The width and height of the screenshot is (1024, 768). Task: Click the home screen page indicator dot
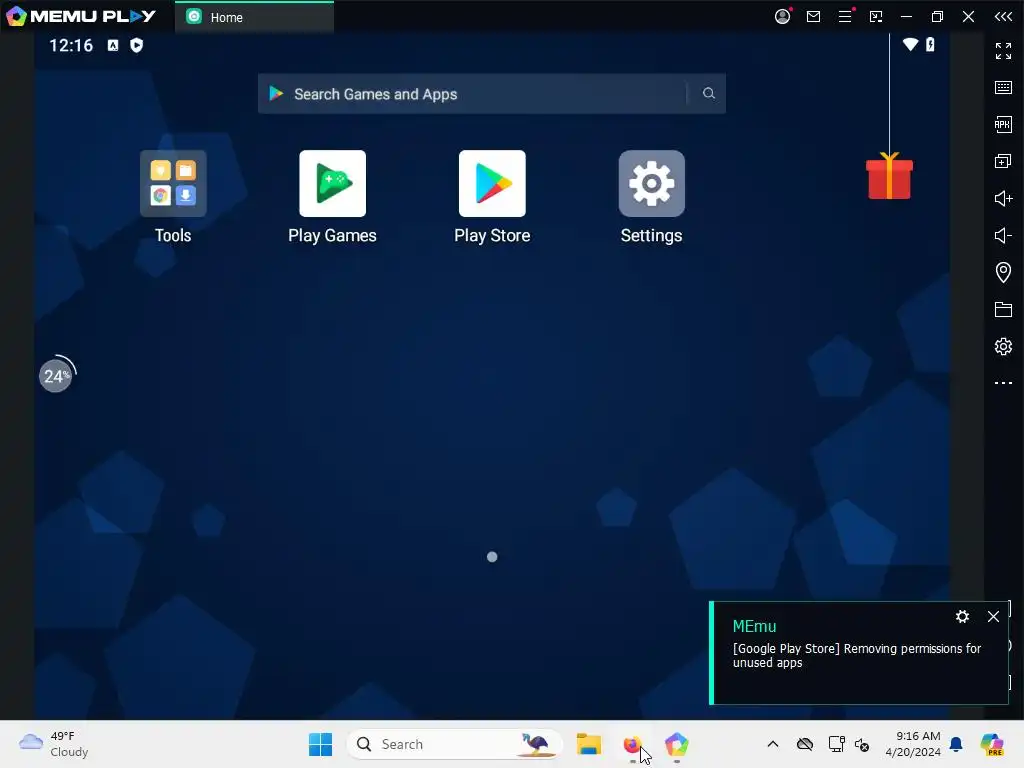(x=492, y=556)
